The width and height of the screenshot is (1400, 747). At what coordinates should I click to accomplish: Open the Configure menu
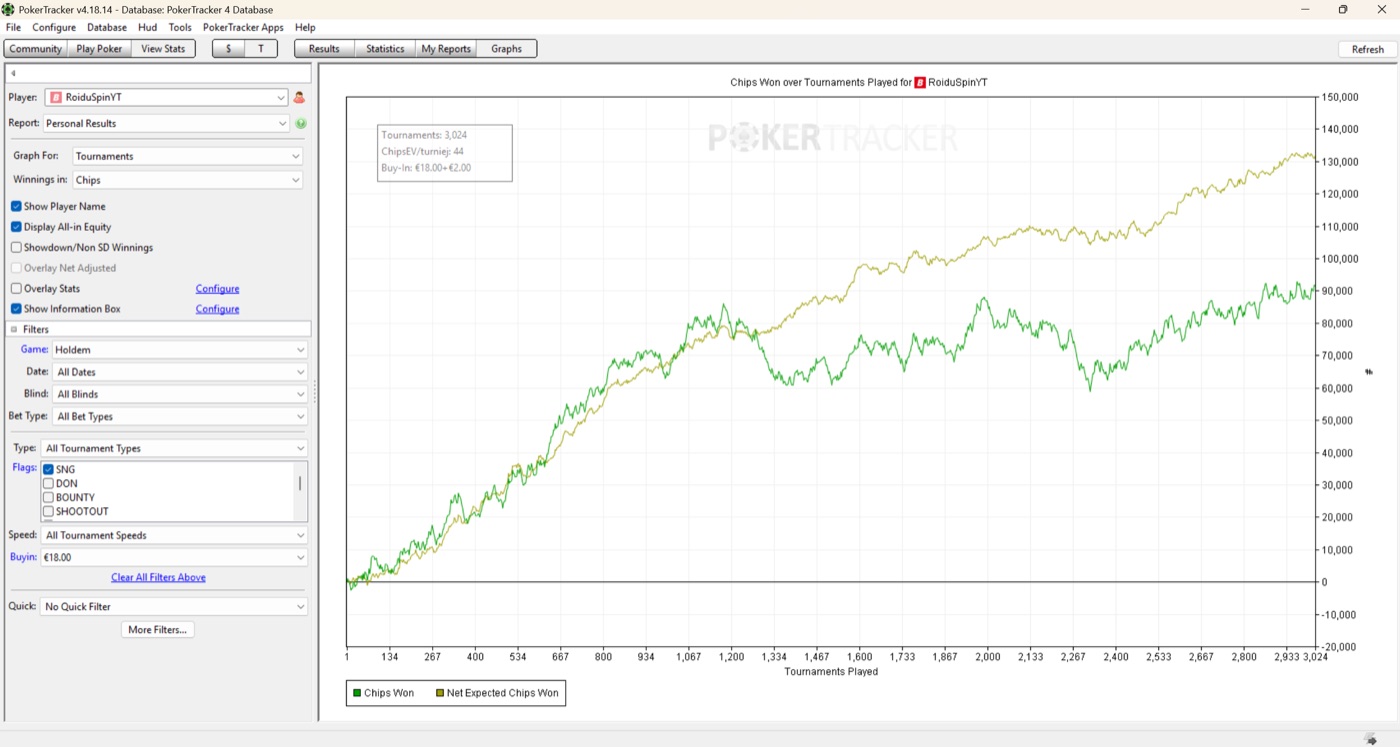54,28
